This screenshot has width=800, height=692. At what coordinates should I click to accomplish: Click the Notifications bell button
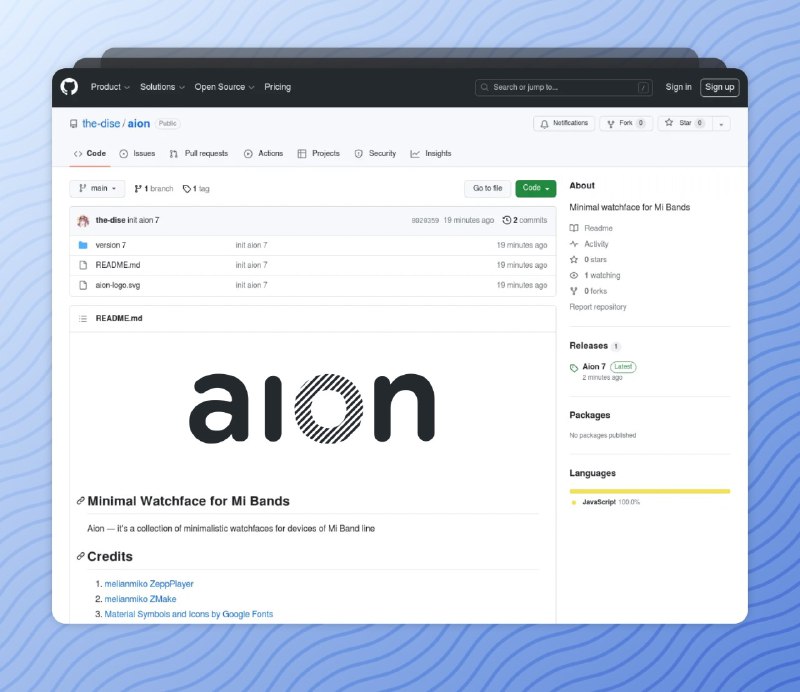point(564,123)
